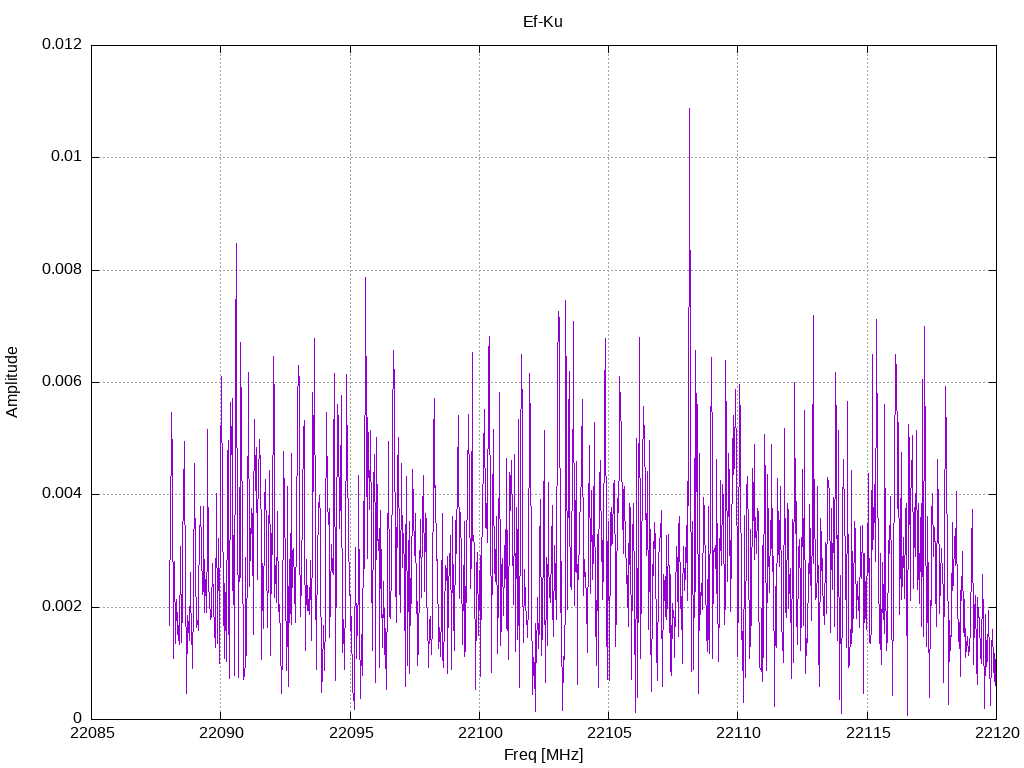
Task: Click the 0 y-axis tick label
Action: [78, 718]
